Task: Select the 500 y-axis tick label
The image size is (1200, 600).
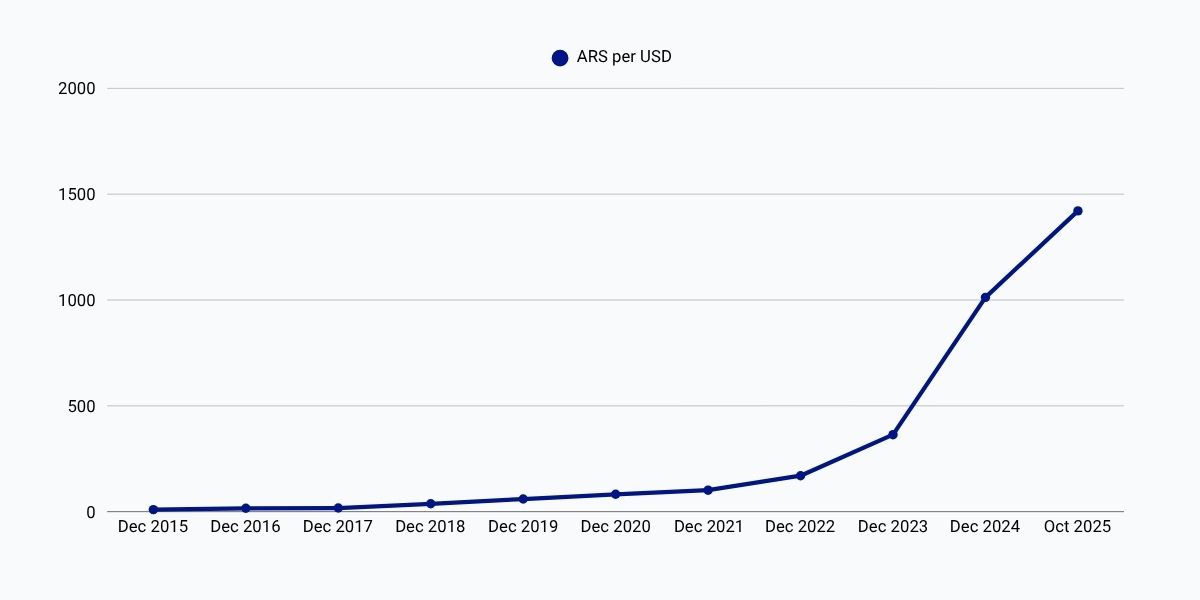Action: pos(81,406)
